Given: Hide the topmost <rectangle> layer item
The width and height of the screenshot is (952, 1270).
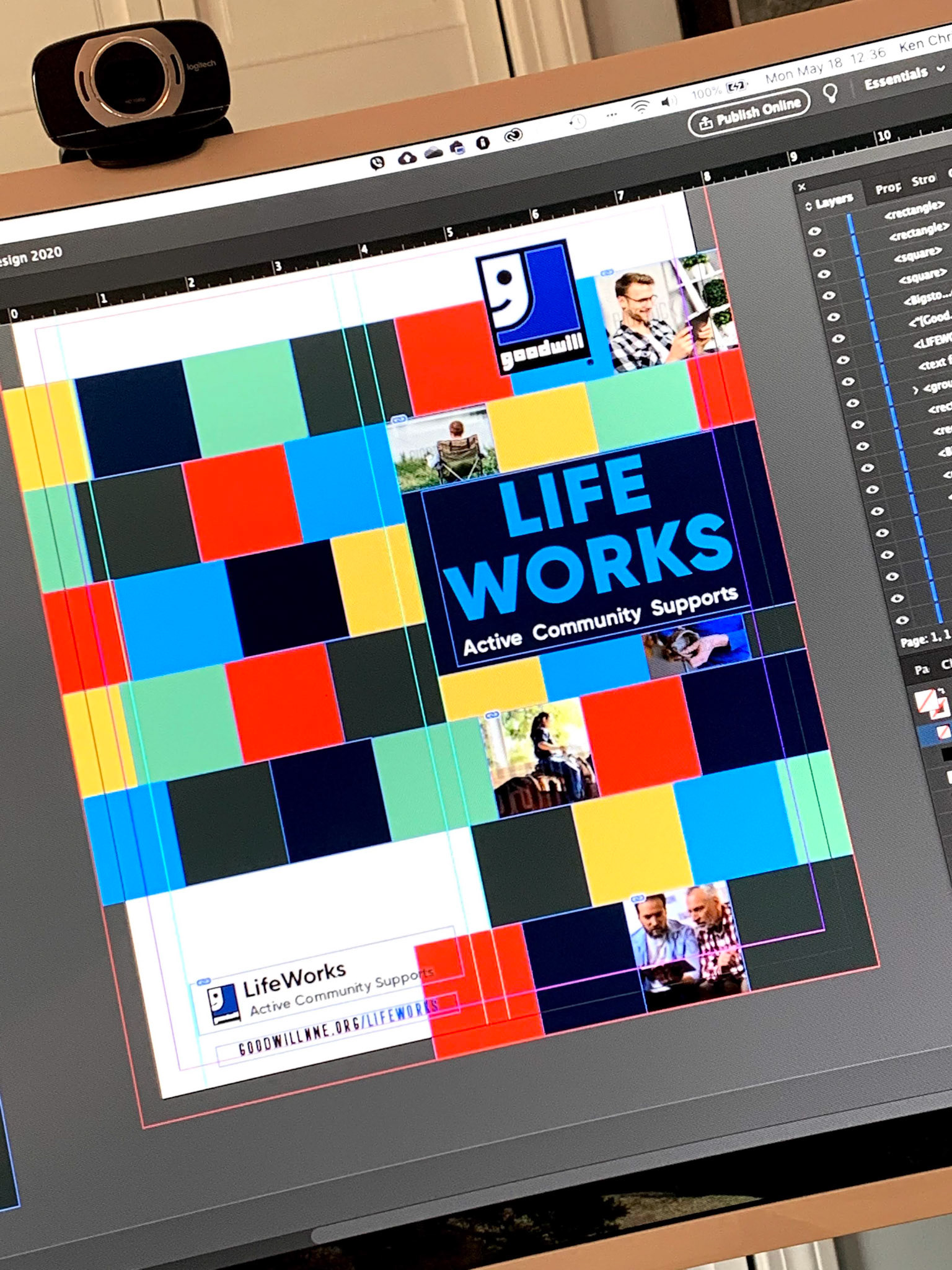Looking at the screenshot, I should (x=814, y=231).
